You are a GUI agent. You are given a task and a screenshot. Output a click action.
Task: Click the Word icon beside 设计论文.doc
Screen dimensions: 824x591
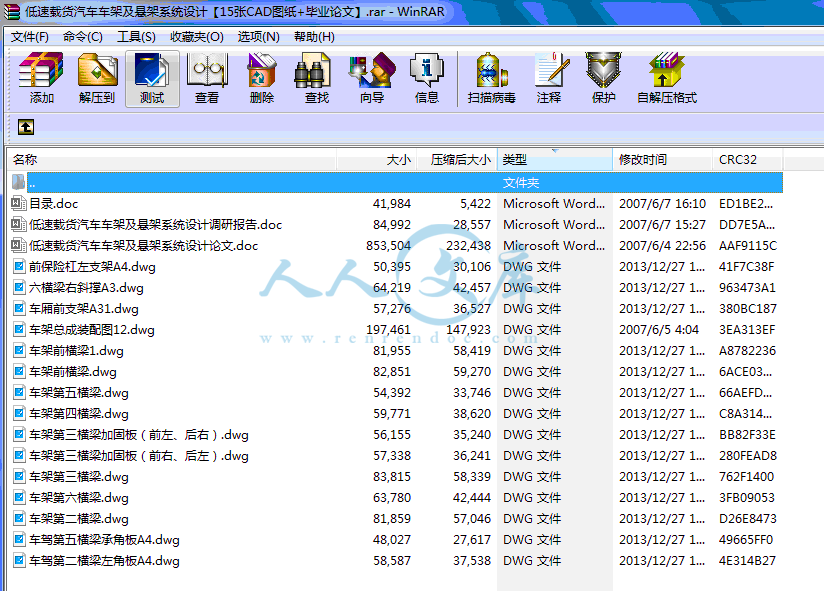pos(18,245)
